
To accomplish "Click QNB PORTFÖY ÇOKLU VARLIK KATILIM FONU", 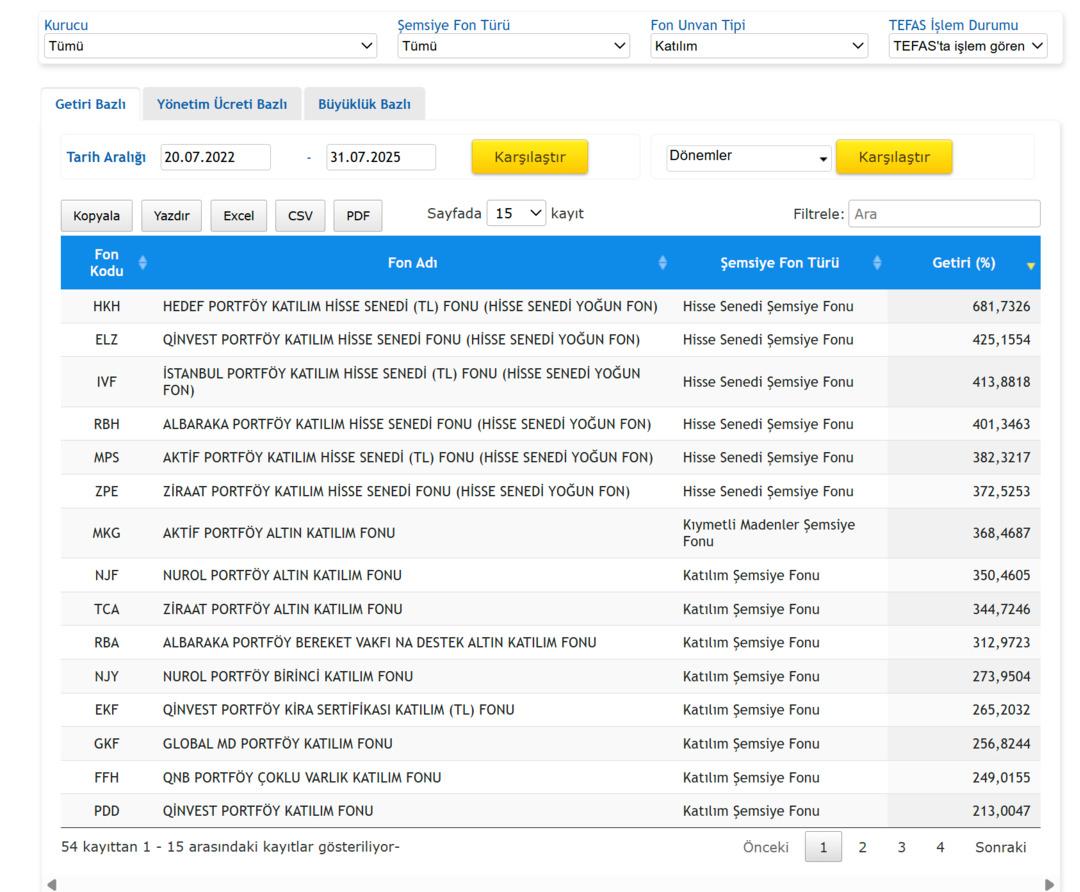I will click(302, 778).
